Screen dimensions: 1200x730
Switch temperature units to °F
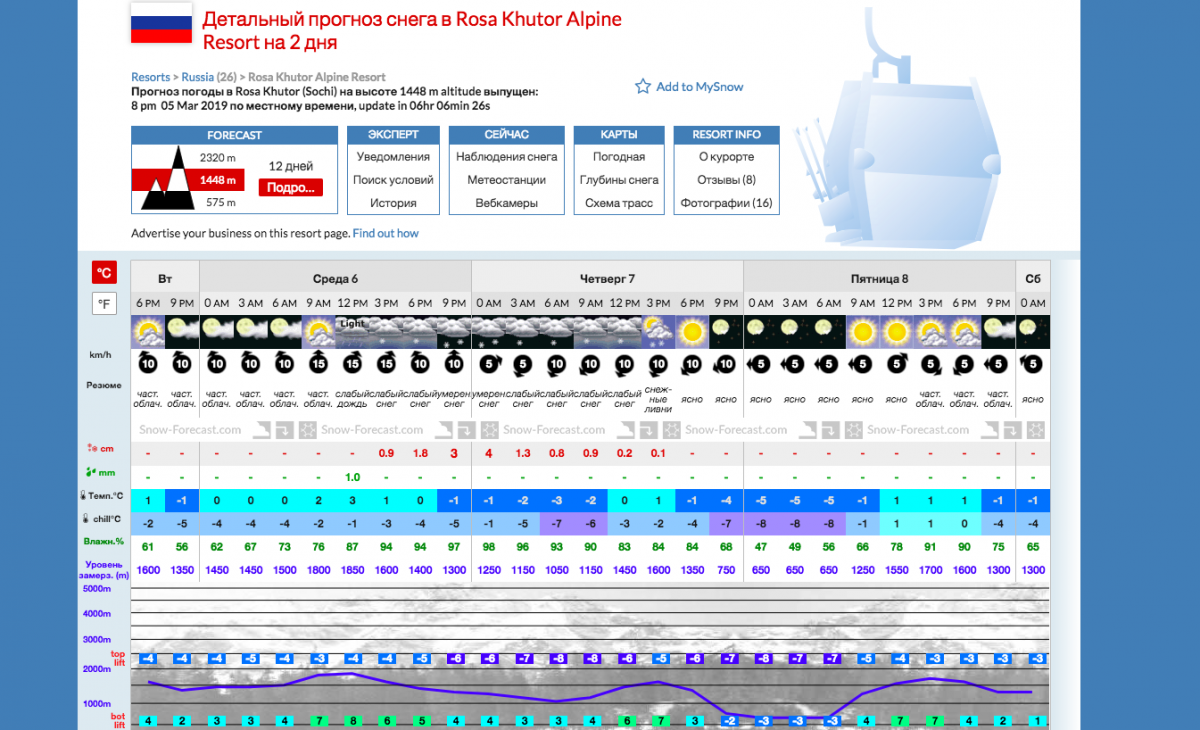coord(104,303)
